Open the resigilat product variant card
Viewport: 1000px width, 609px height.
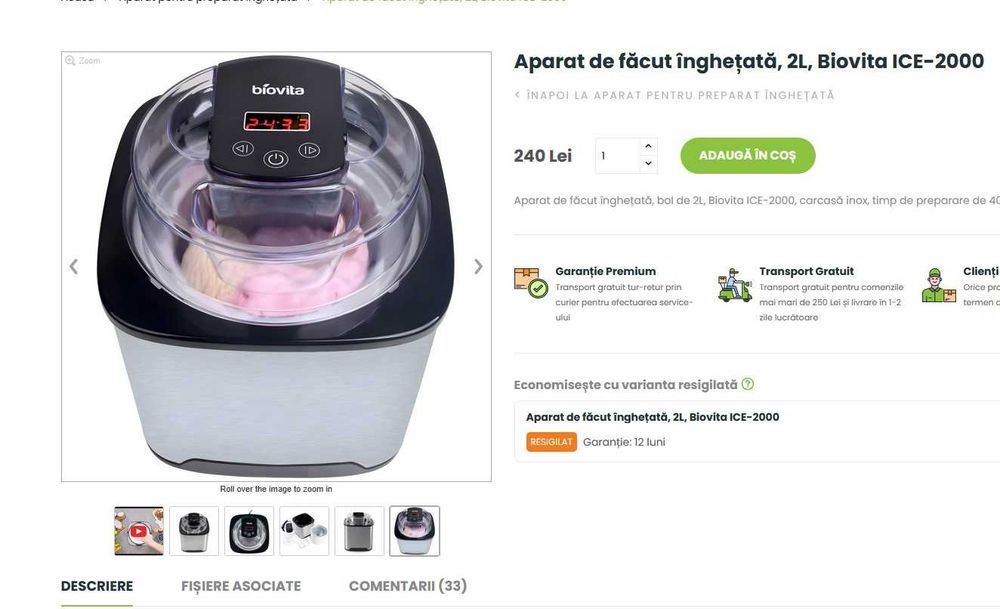tap(756, 431)
